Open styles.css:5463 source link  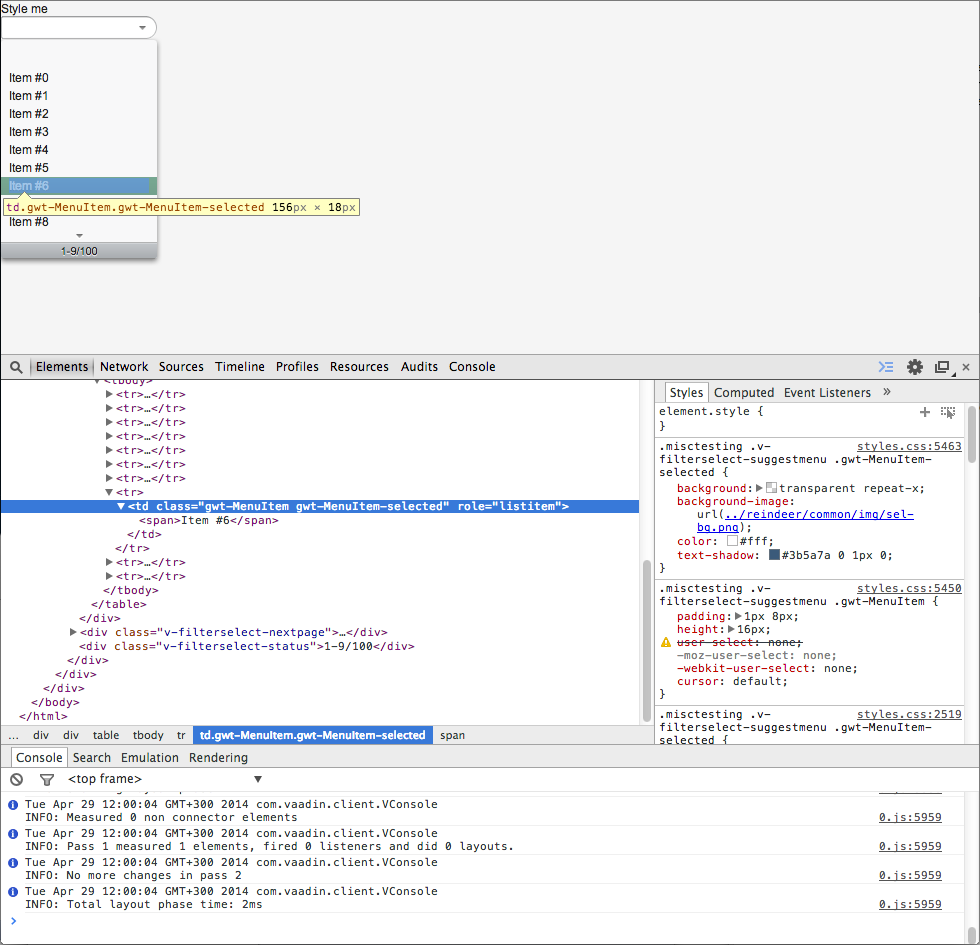[x=909, y=447]
